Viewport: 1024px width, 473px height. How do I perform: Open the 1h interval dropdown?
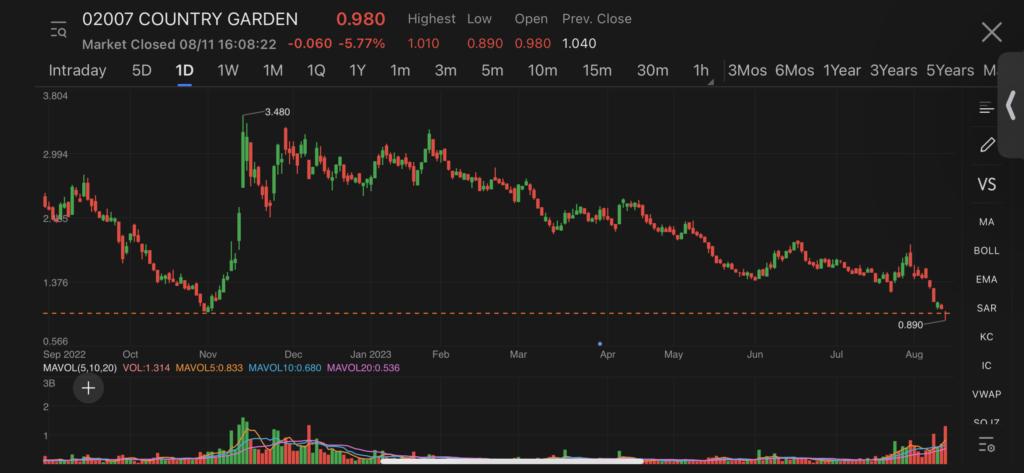click(702, 71)
